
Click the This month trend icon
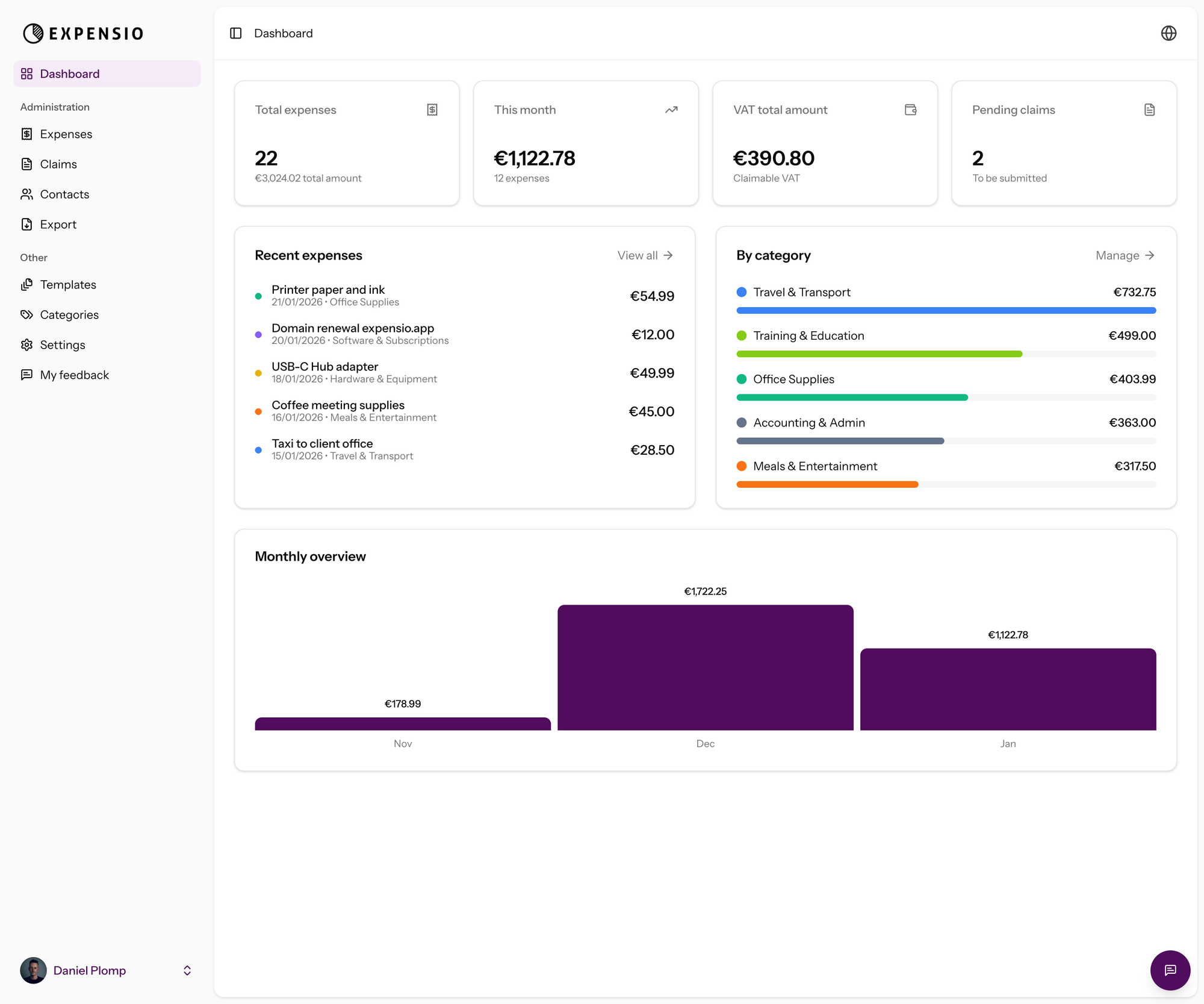671,110
